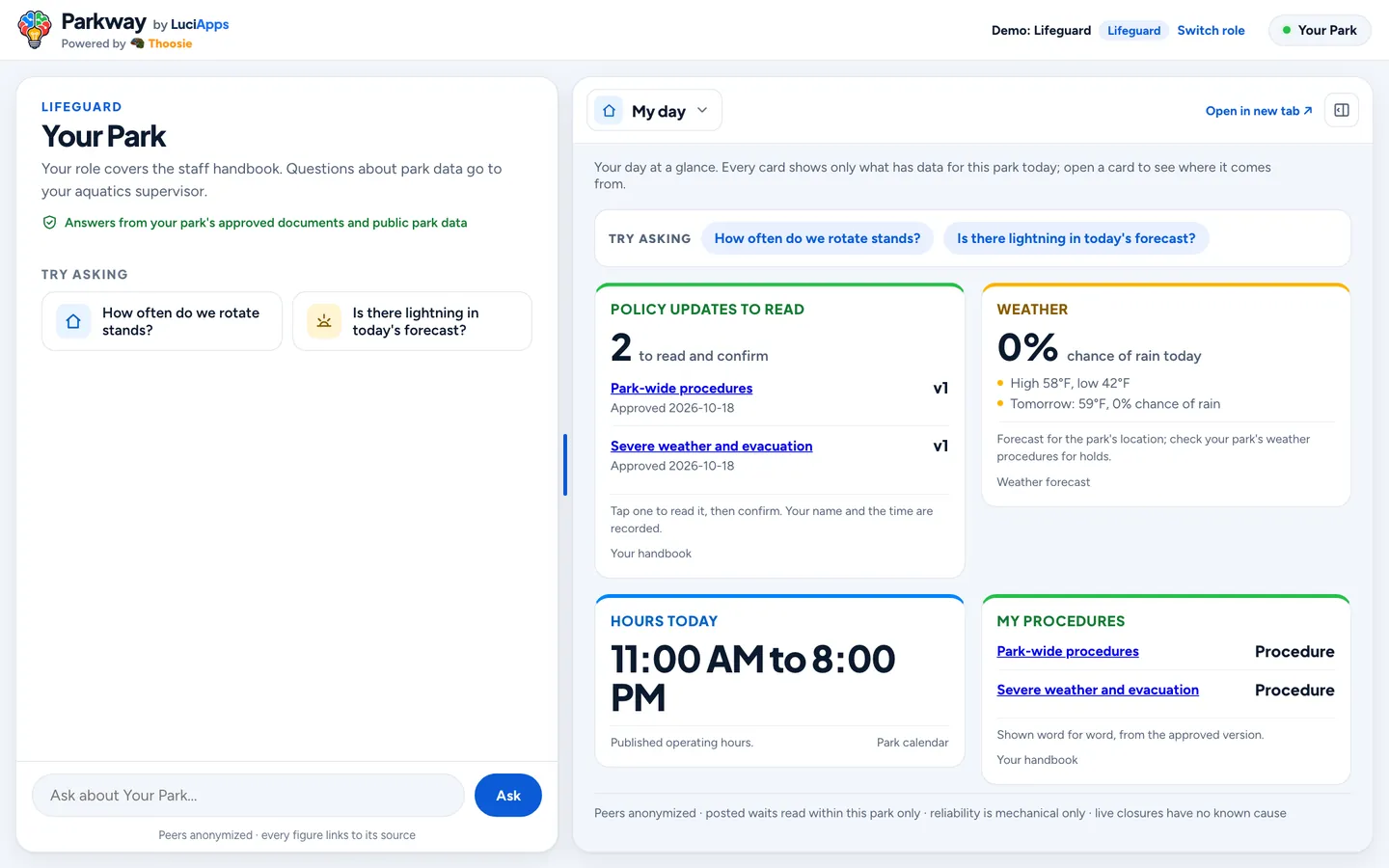The image size is (1389, 868).
Task: Click 'every figure links to its source' note
Action: 339,835
